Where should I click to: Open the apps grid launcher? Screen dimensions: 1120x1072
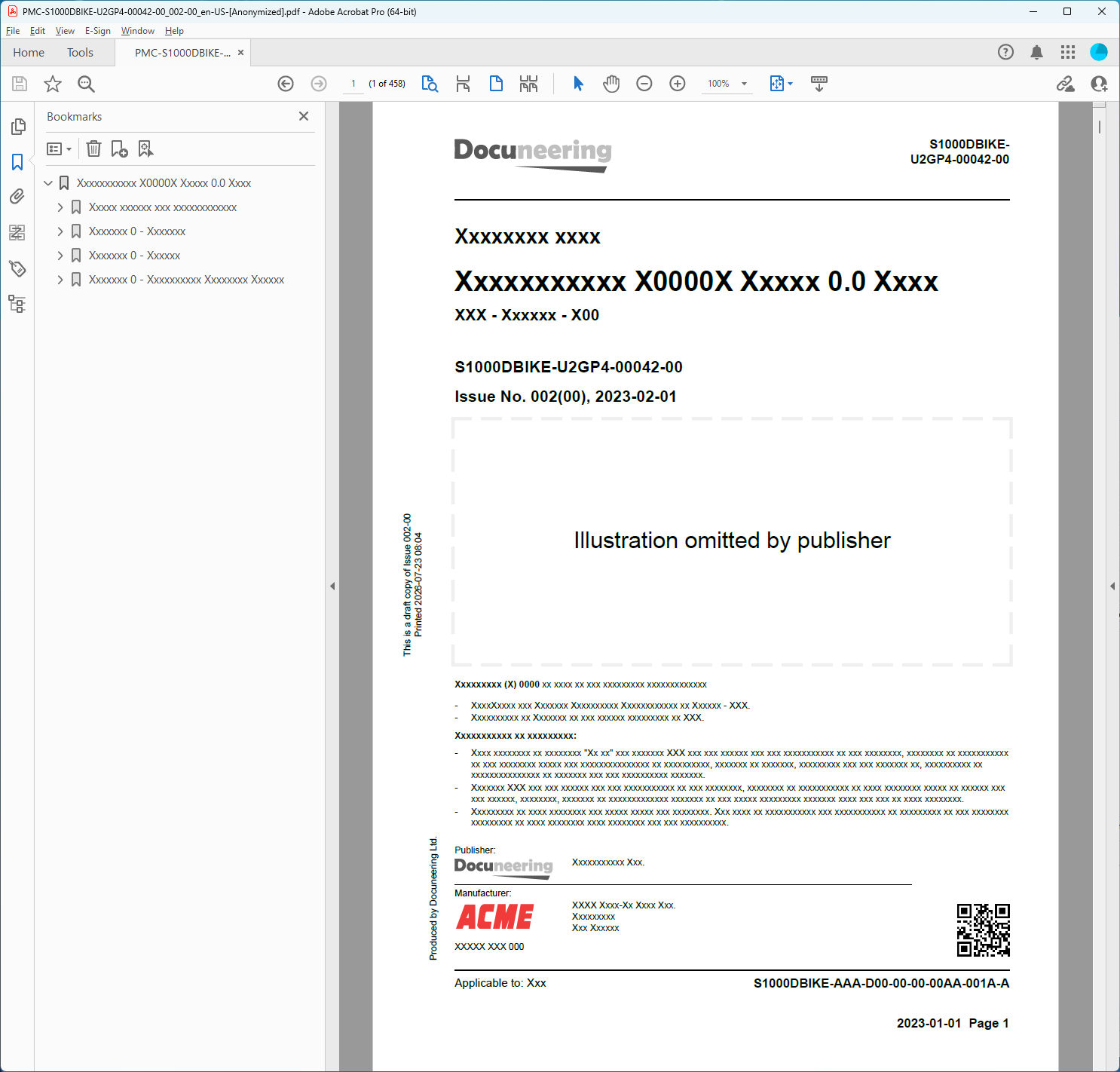1068,52
